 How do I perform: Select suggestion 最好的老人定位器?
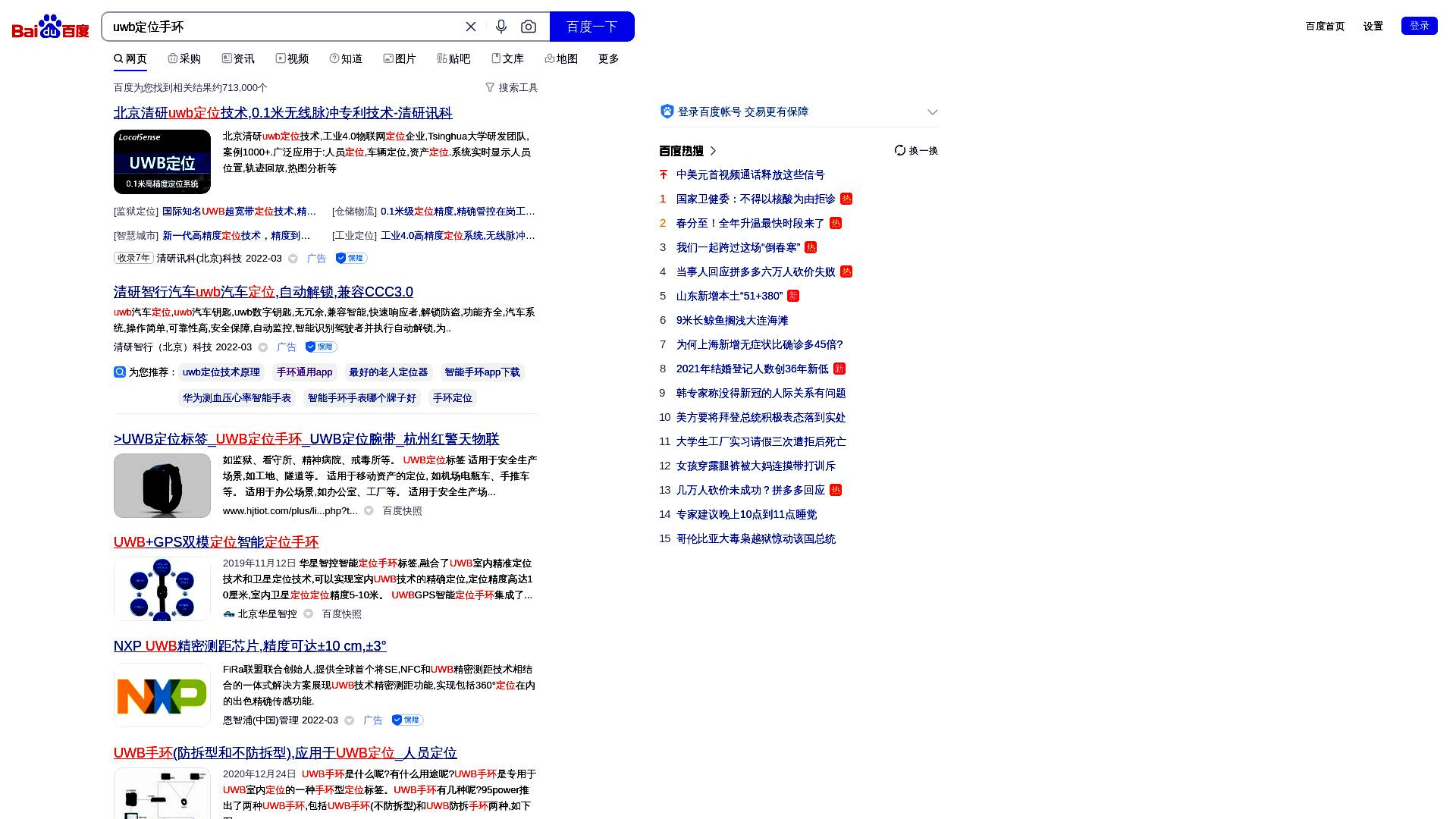point(388,372)
